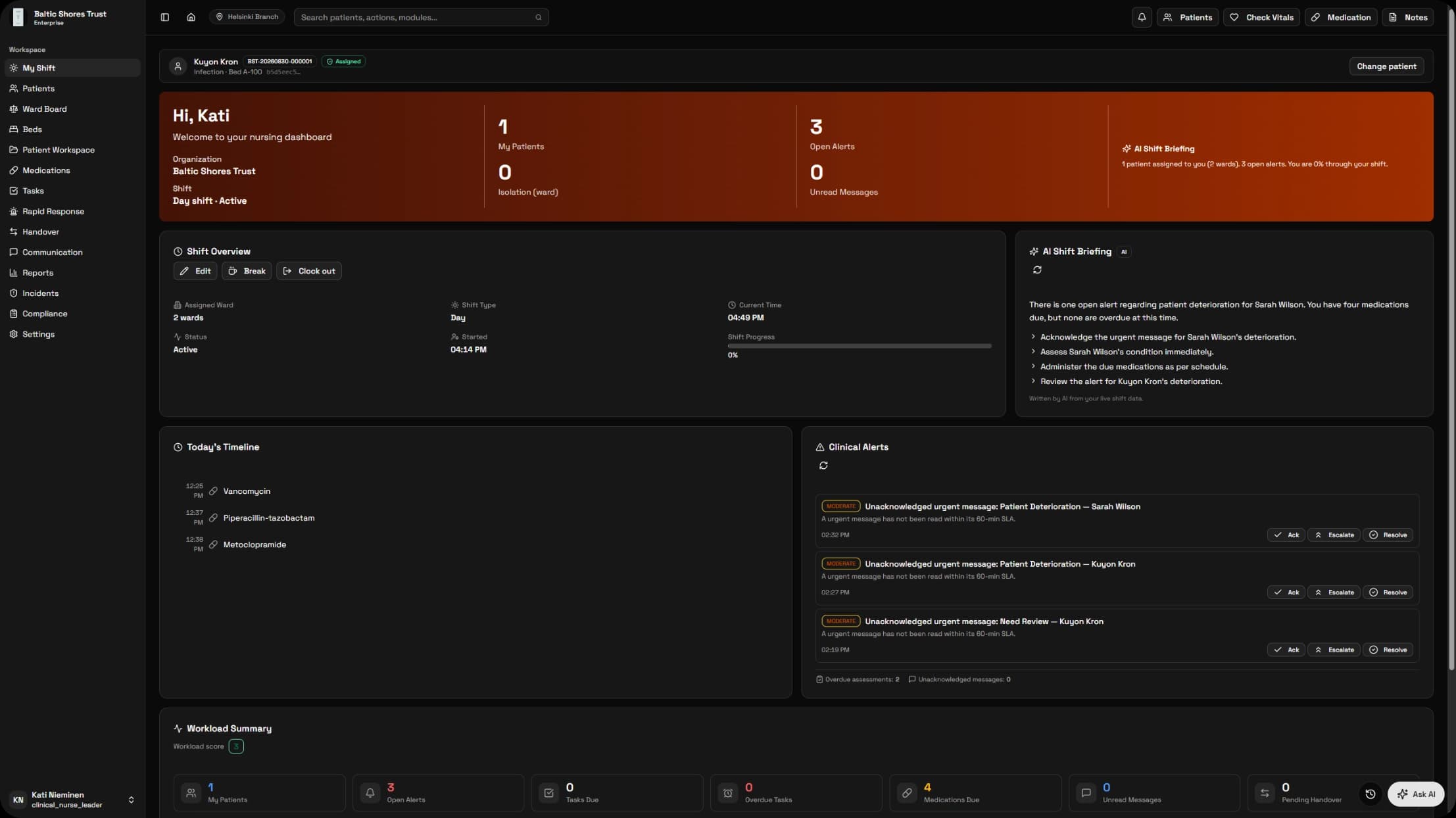
Task: Acknowledge the Sarah Wilson deterioration alert
Action: tap(1286, 535)
